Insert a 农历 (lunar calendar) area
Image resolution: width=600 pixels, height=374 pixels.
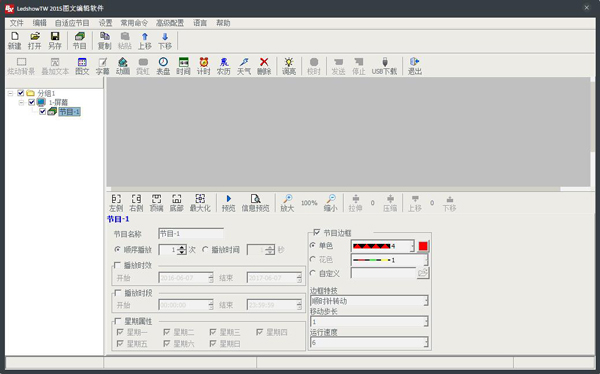(224, 66)
